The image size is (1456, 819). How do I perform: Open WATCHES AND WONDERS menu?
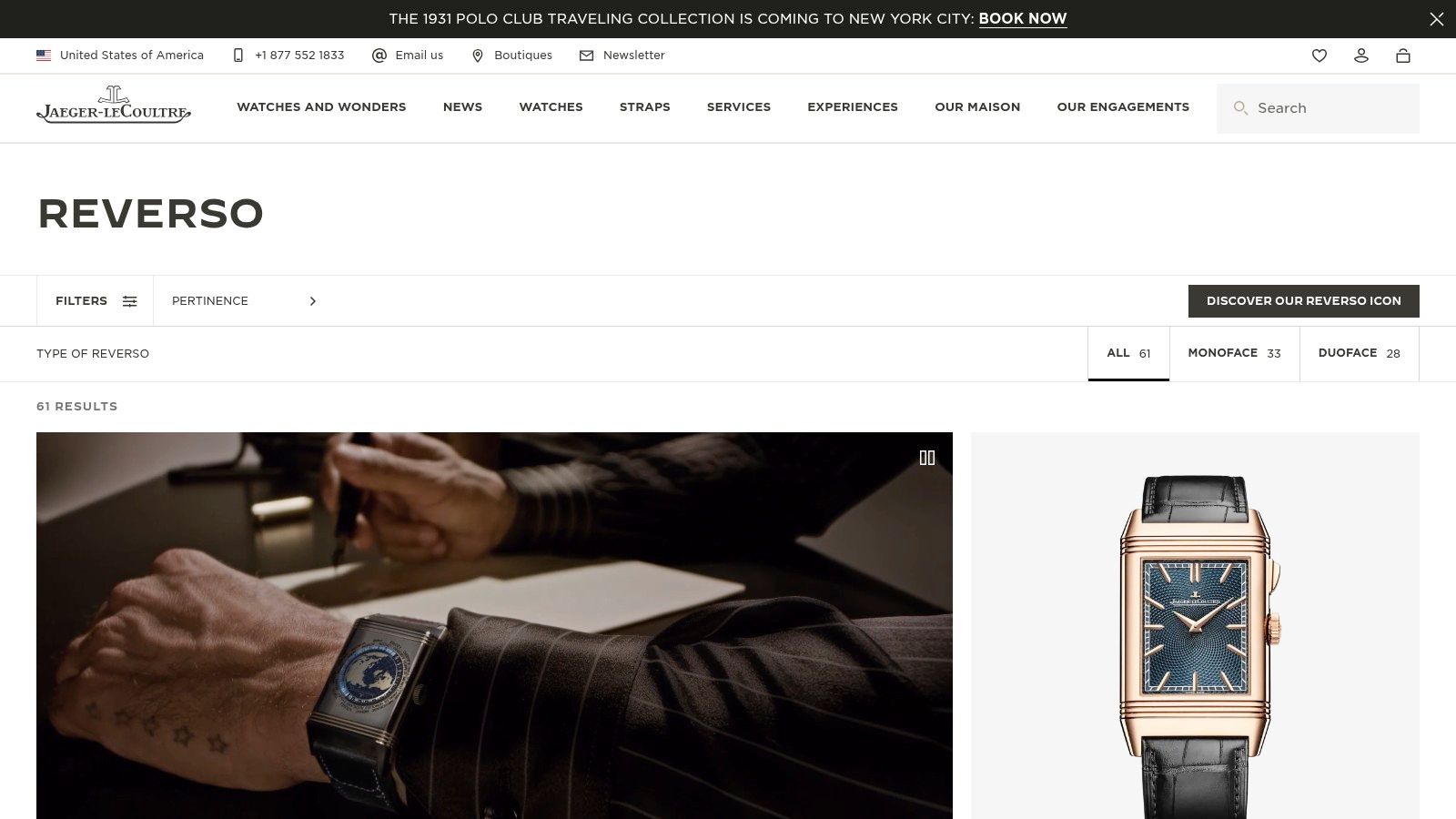(x=321, y=107)
